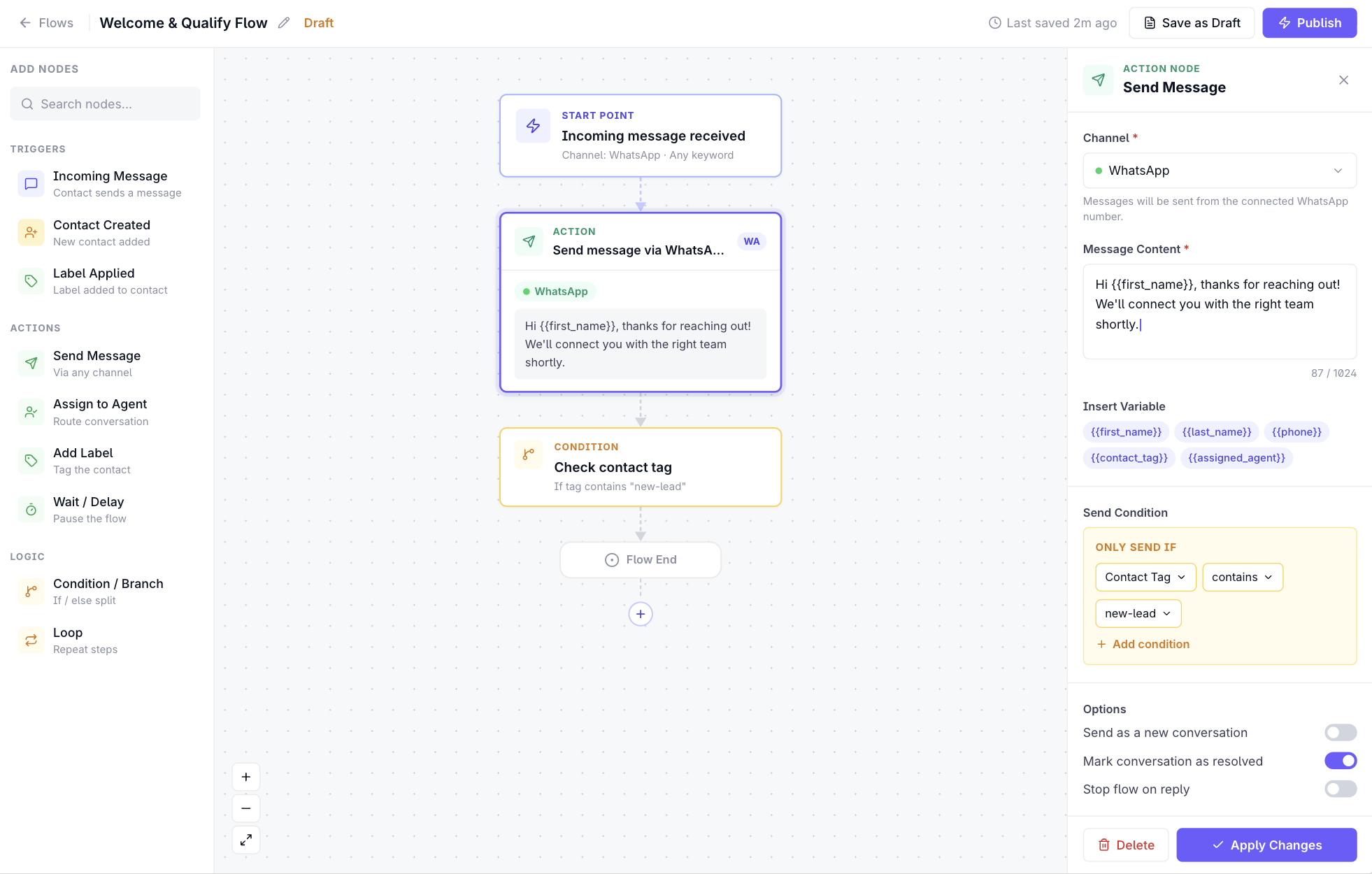Screen dimensions: 1372x874
Task: Click the Loop repeat icon
Action: 31,640
